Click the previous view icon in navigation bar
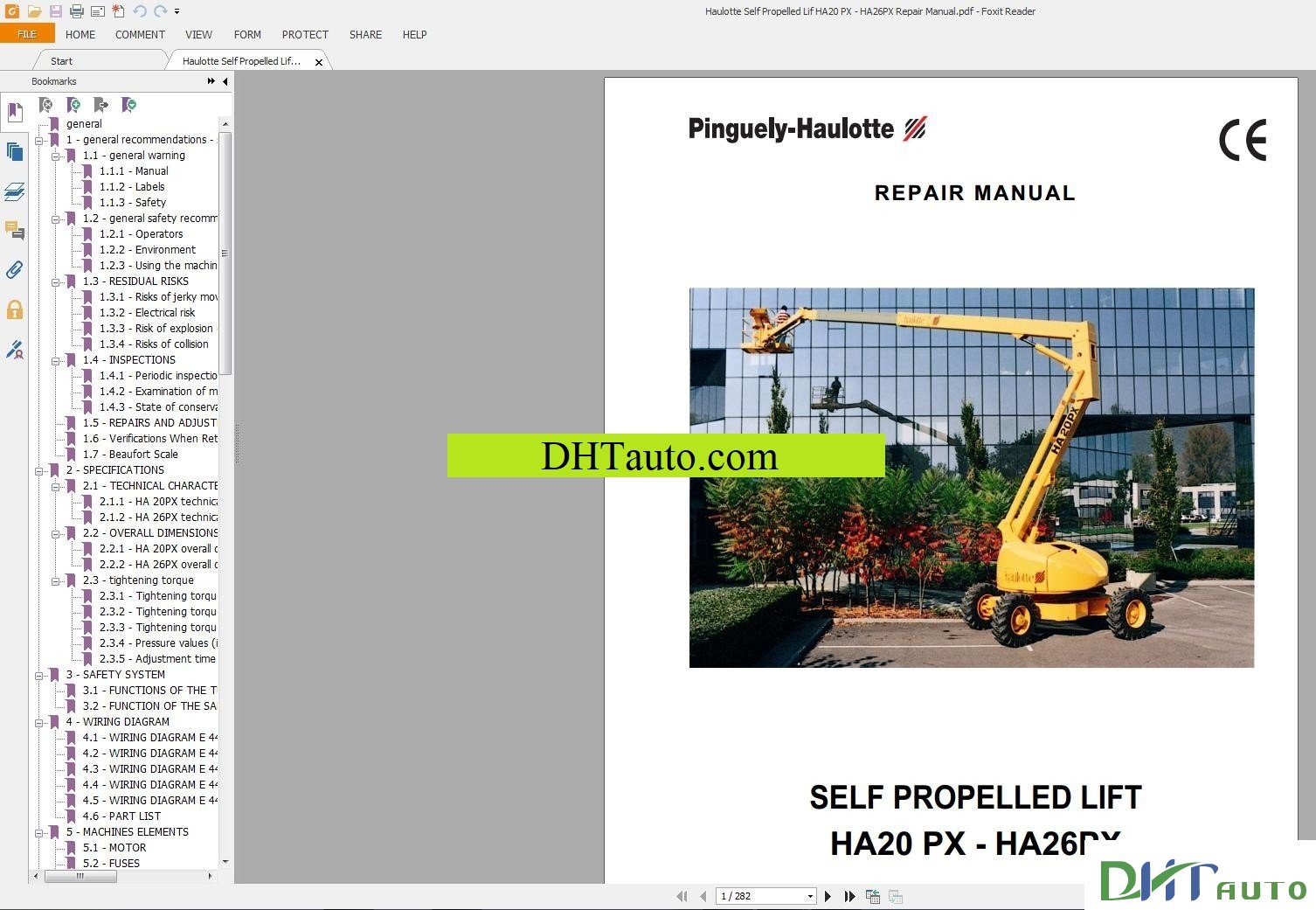This screenshot has width=1316, height=910. [872, 896]
